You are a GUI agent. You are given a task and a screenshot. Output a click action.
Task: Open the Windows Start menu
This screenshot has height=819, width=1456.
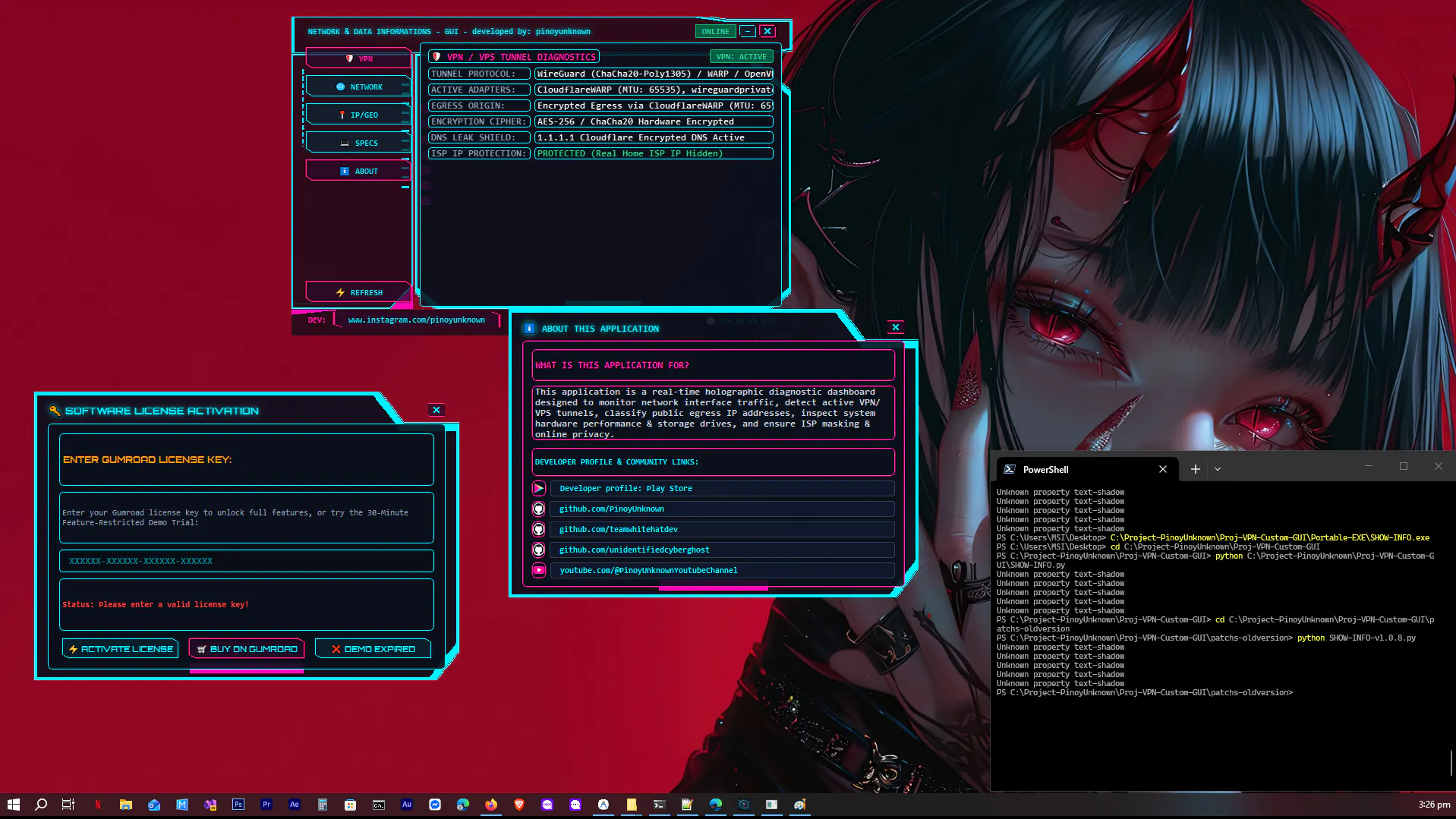pyautogui.click(x=13, y=805)
